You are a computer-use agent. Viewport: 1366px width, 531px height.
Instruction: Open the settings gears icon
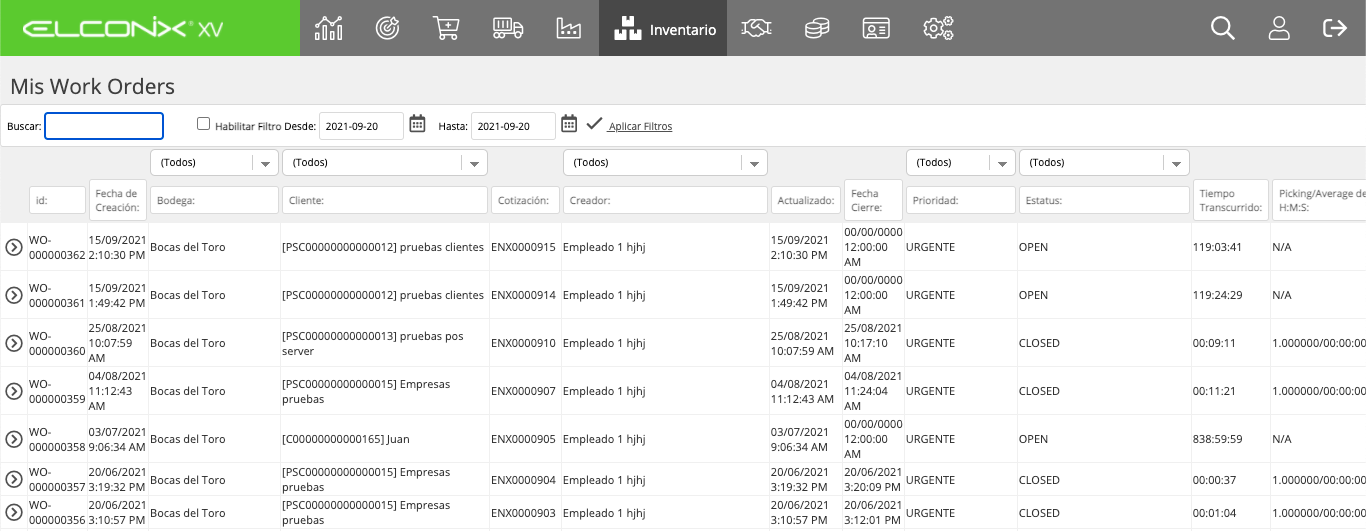pos(938,28)
